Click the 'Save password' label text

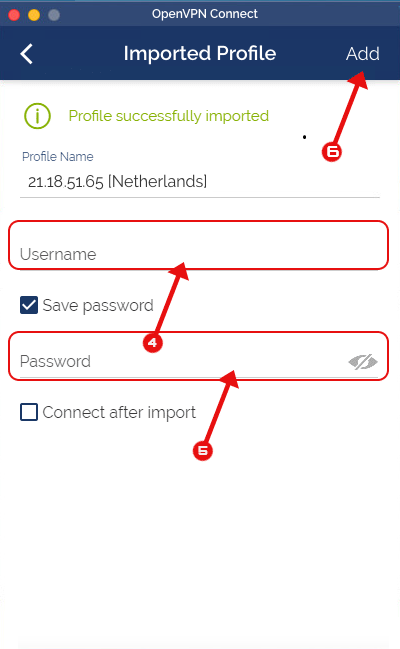(x=98, y=306)
